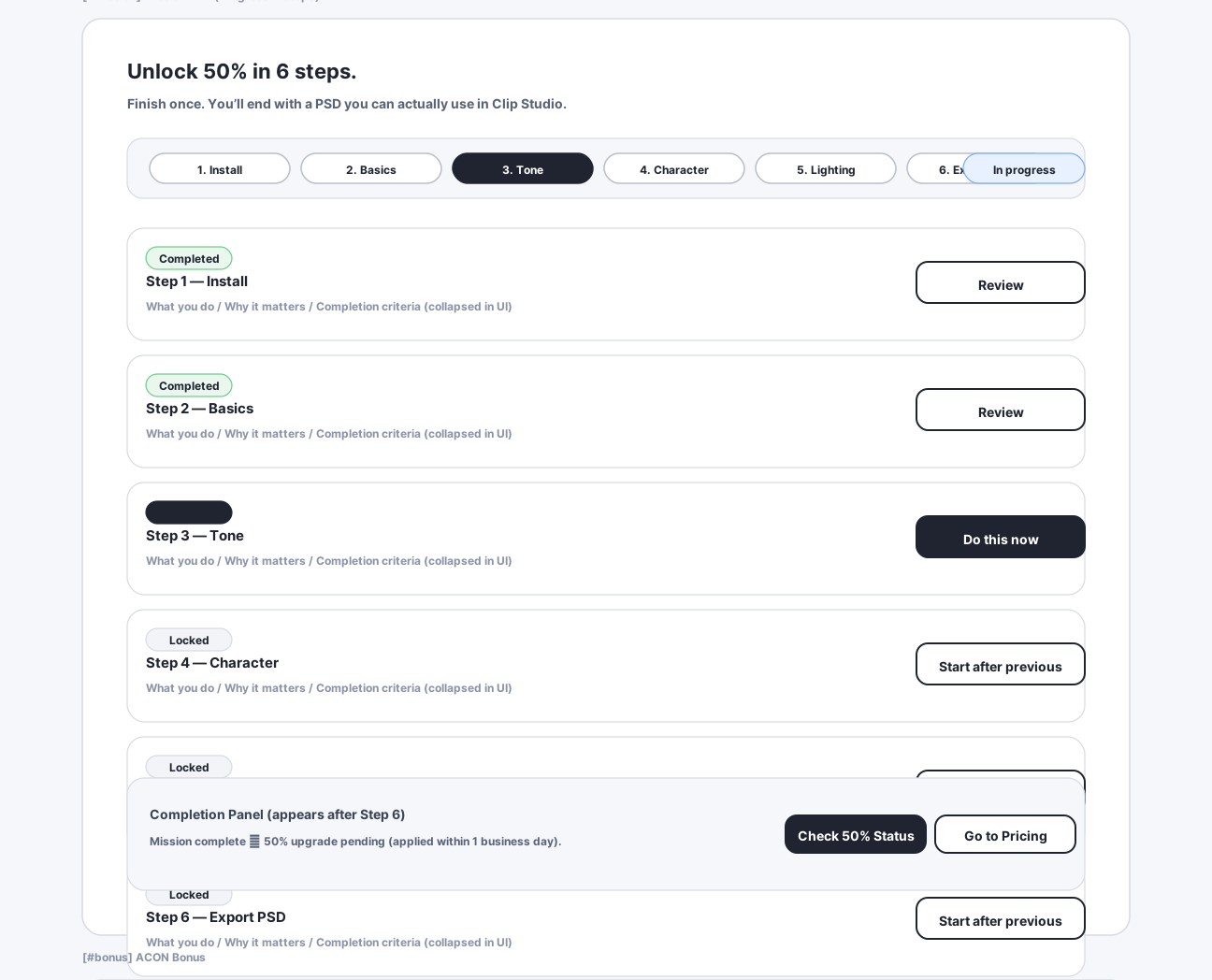Switch to the 2. Basics tab
Image resolution: width=1212 pixels, height=980 pixels.
(x=371, y=169)
